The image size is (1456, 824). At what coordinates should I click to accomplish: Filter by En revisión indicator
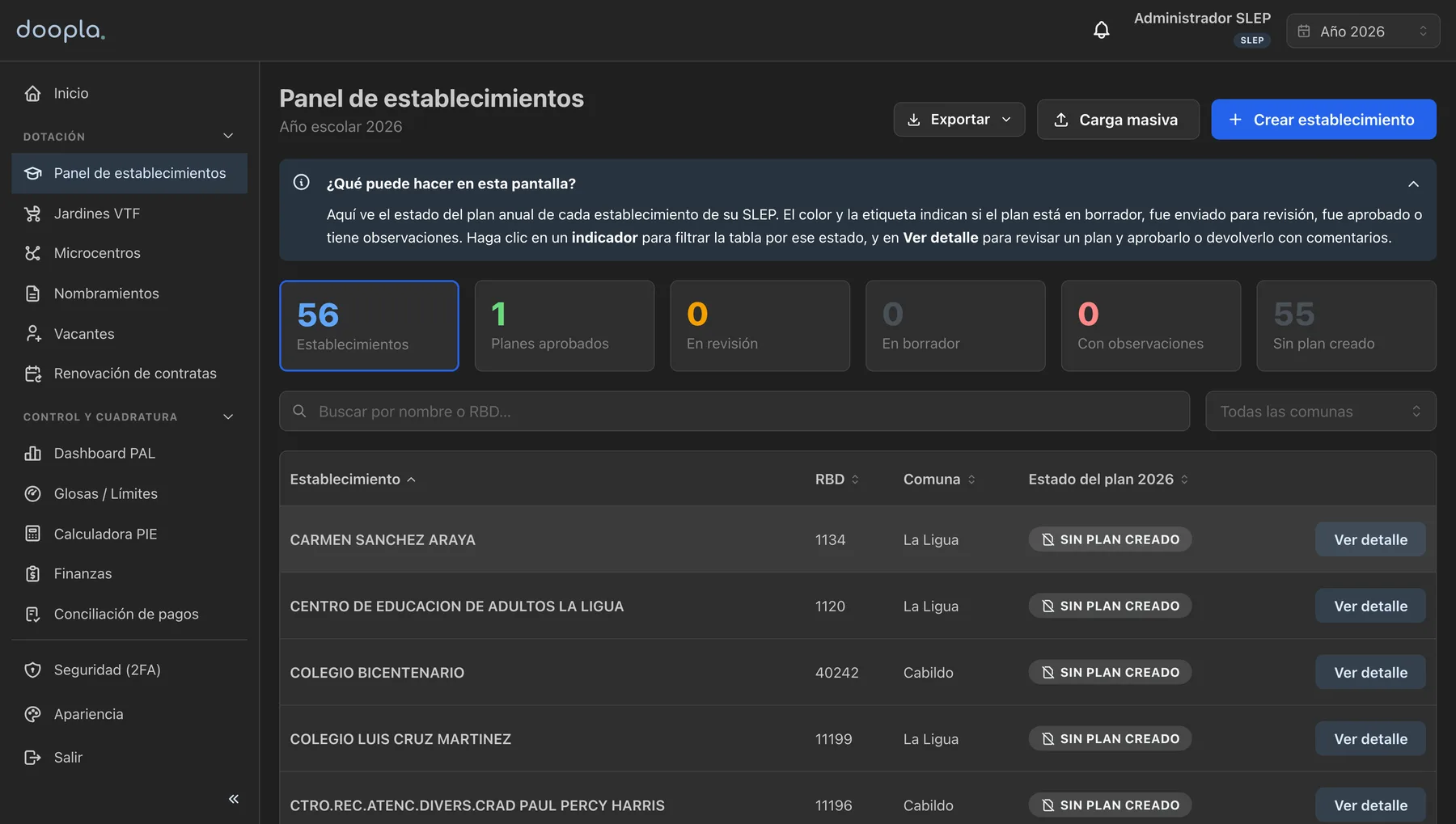(760, 326)
